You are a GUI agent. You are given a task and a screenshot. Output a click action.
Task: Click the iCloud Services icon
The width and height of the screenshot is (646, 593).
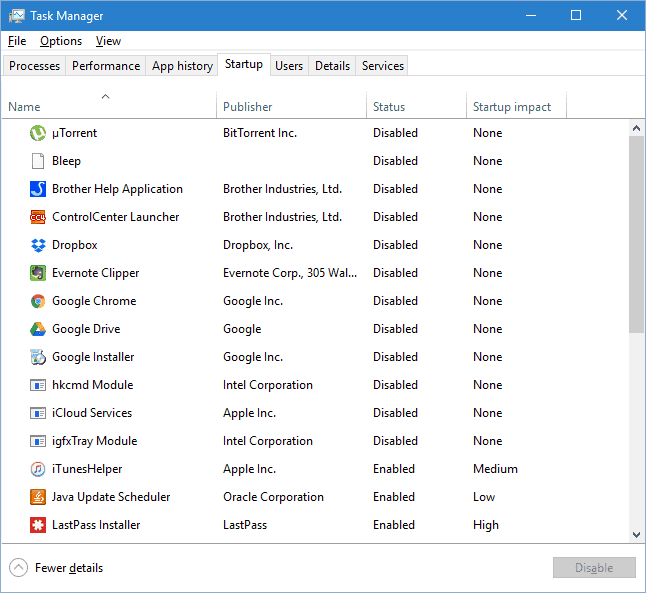[x=38, y=413]
